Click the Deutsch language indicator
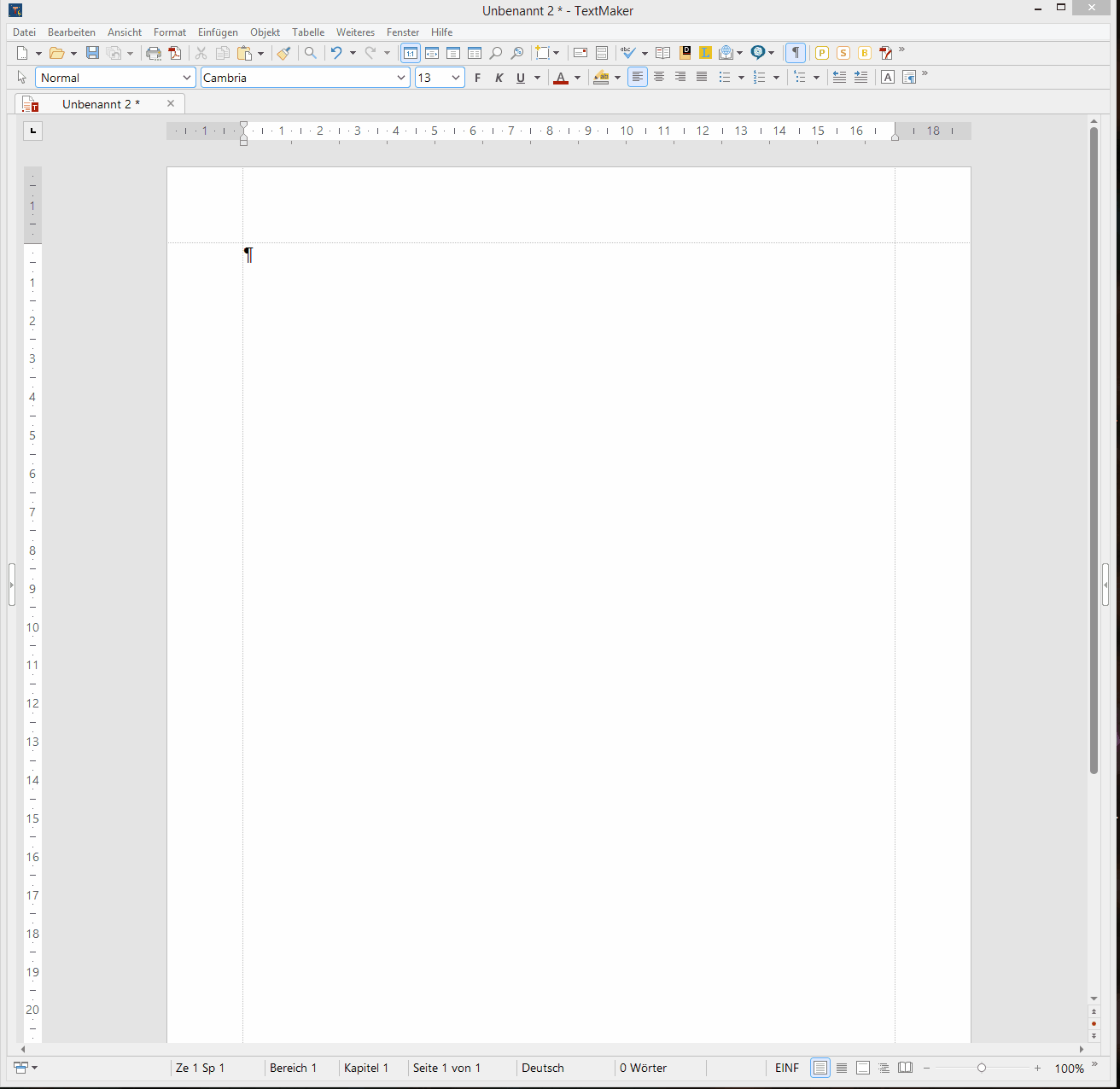1120x1089 pixels. [543, 1068]
